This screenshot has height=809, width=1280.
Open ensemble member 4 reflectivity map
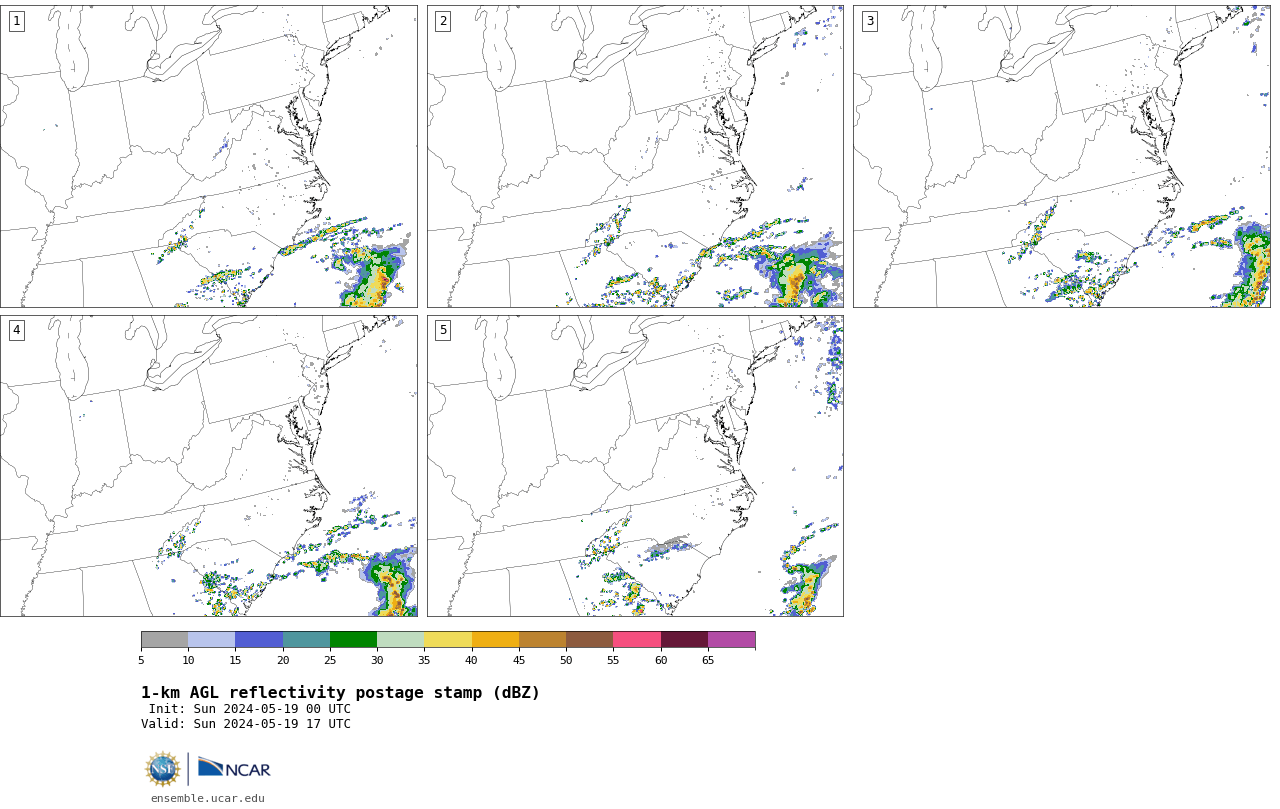[209, 466]
